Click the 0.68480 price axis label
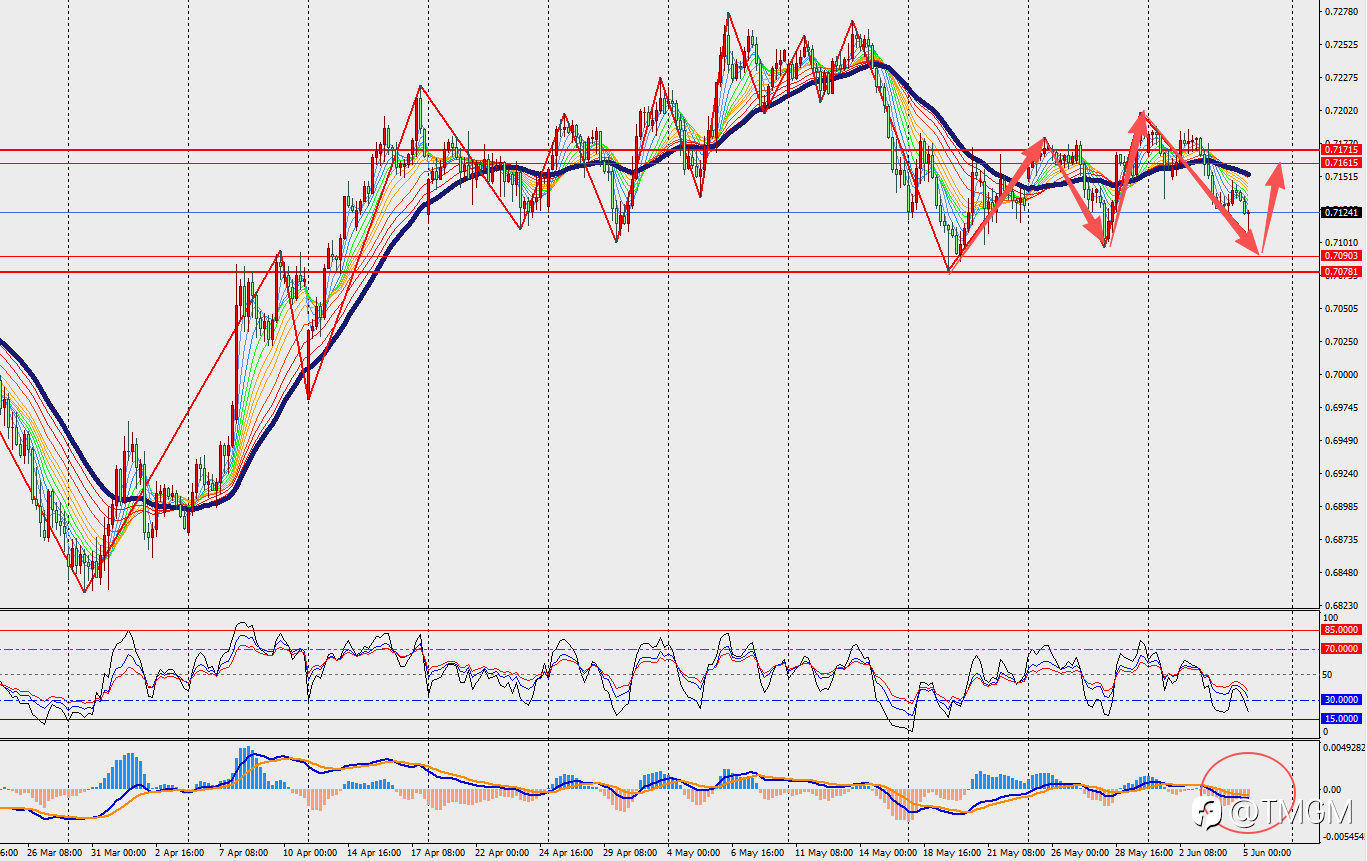This screenshot has height=861, width=1367. 1340,573
